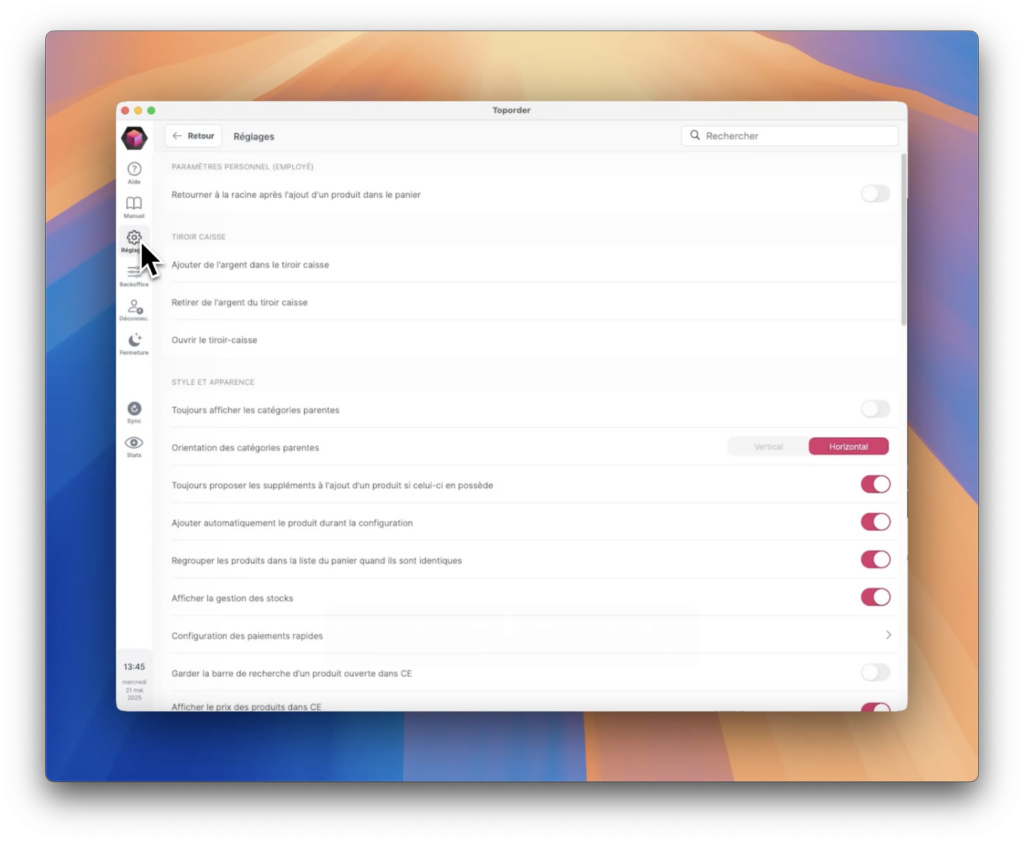The width and height of the screenshot is (1024, 842).
Task: Open Stats eye icon in sidebar
Action: point(134,443)
